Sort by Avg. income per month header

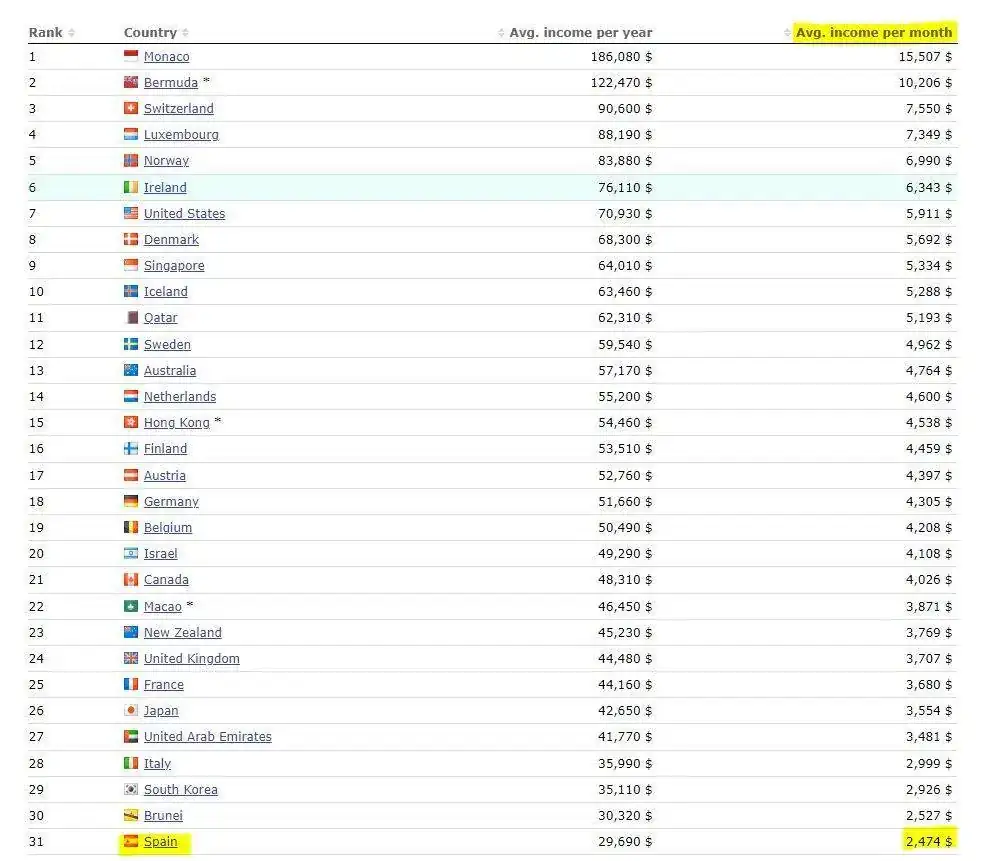(873, 33)
